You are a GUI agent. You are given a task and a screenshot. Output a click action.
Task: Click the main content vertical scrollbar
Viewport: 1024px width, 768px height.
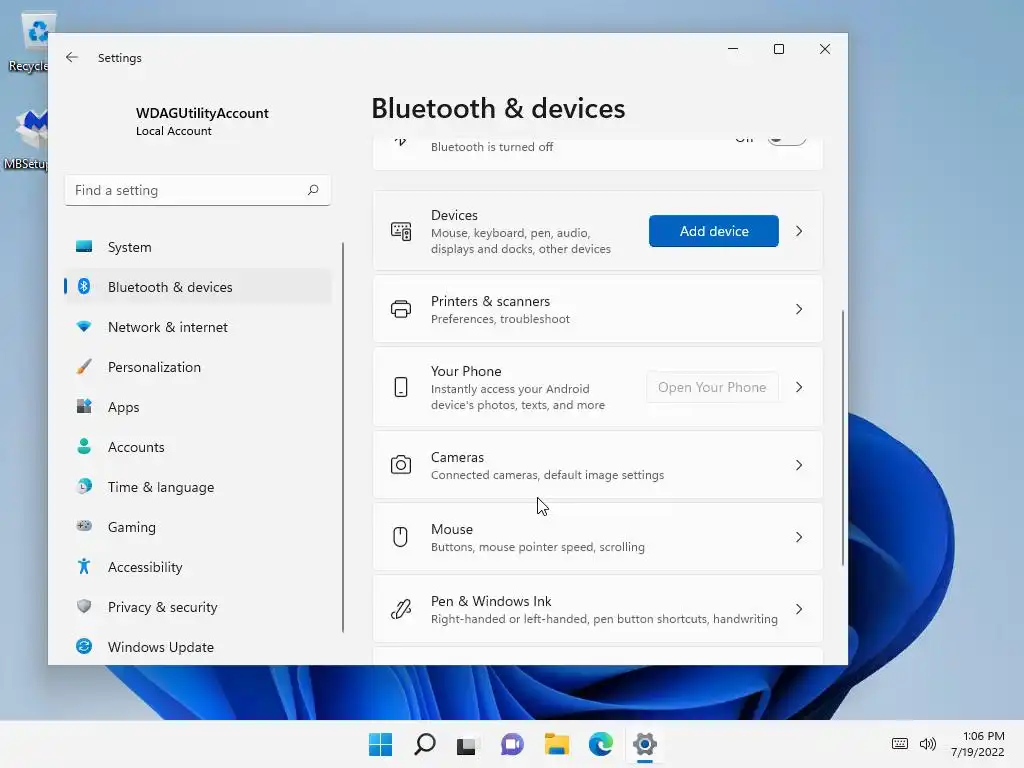(x=842, y=438)
